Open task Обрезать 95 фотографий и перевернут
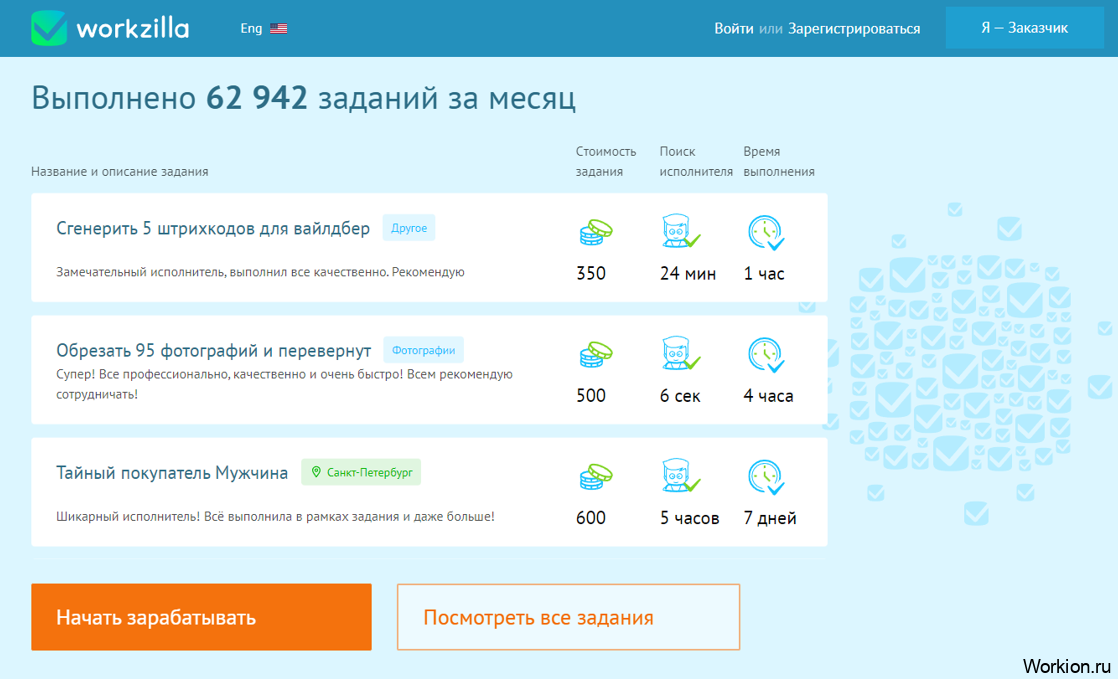 coord(214,351)
